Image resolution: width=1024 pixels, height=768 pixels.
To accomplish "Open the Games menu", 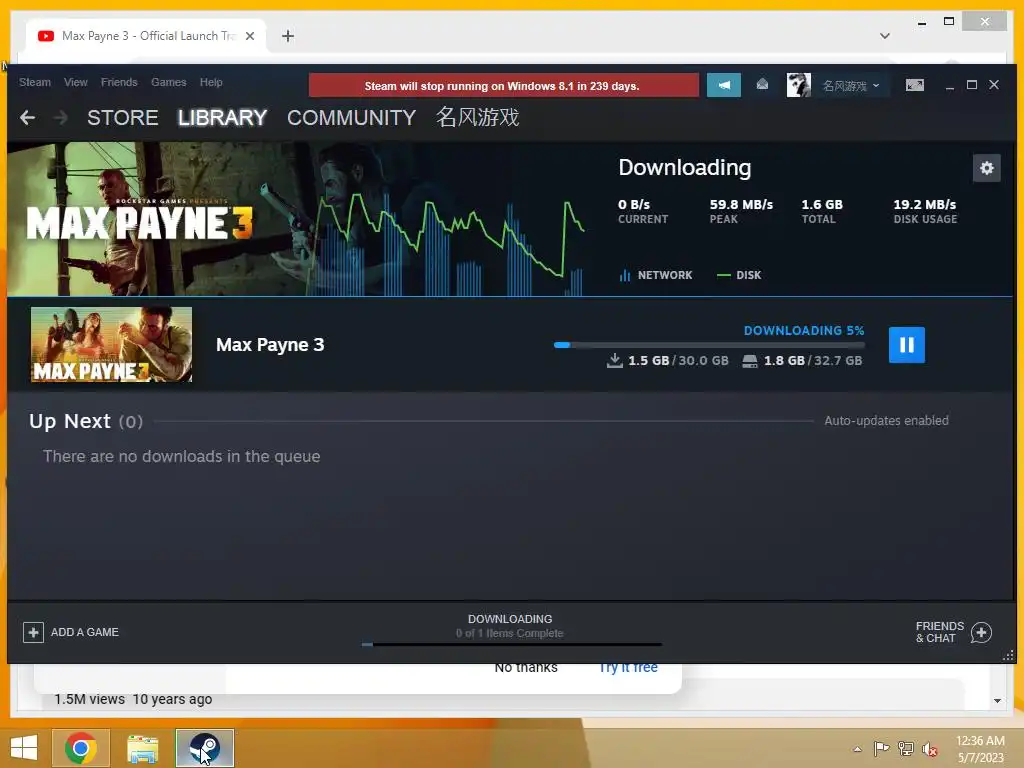I will coord(168,82).
